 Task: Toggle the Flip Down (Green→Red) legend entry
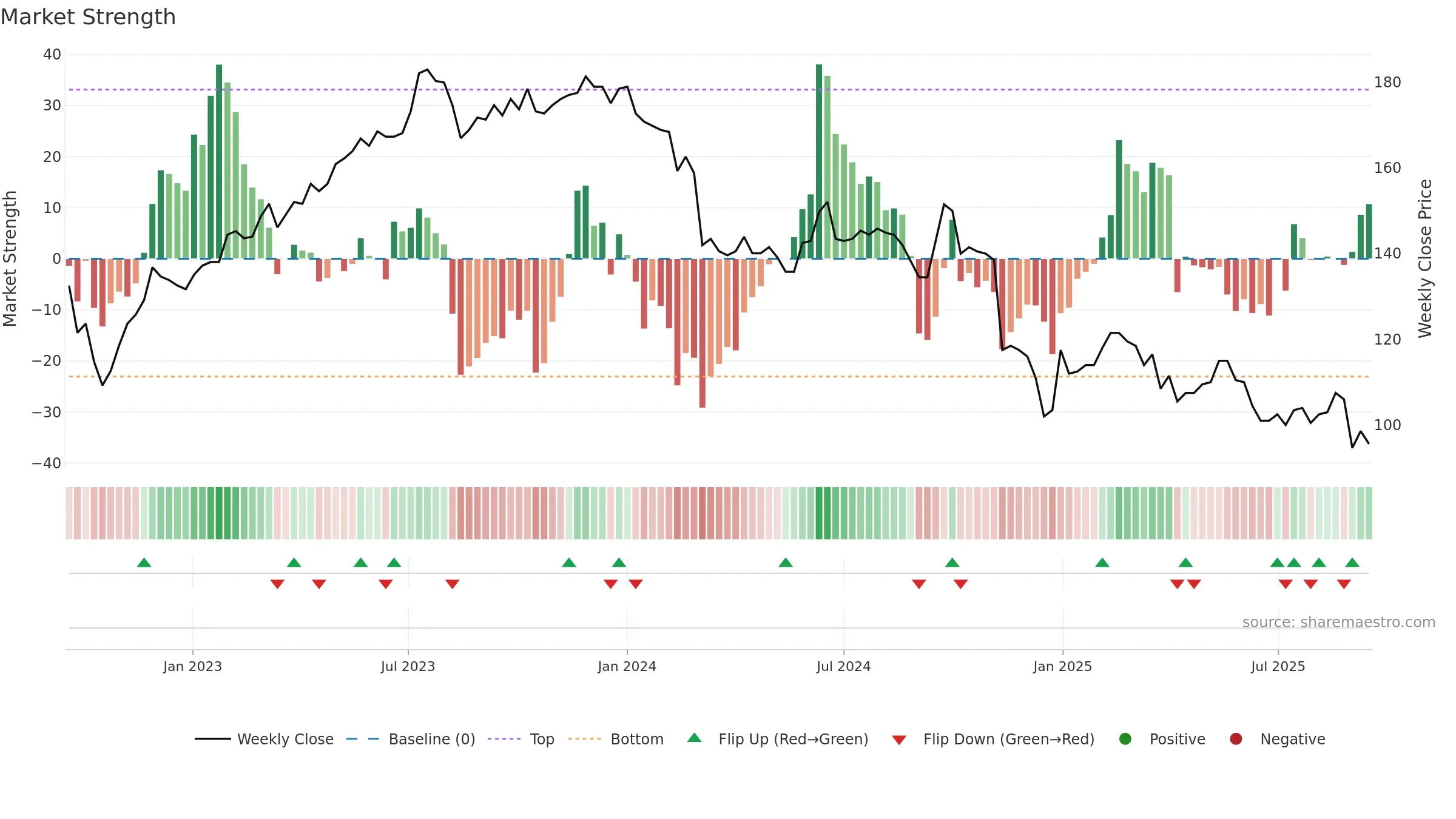click(x=993, y=739)
